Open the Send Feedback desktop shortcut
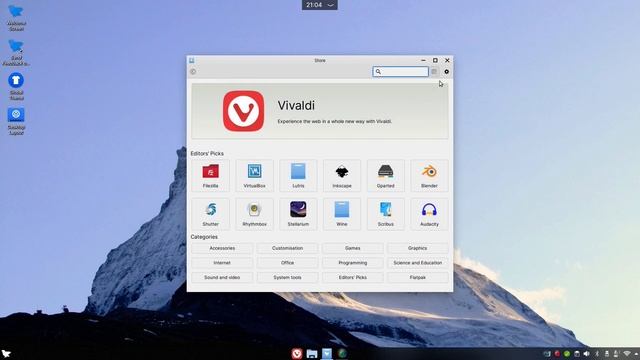 pyautogui.click(x=16, y=53)
